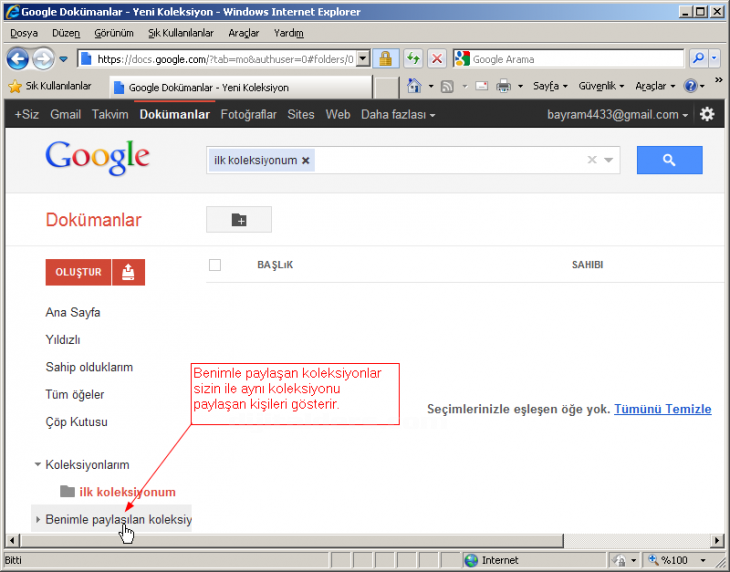Clear the search box with the grey X

(x=592, y=160)
